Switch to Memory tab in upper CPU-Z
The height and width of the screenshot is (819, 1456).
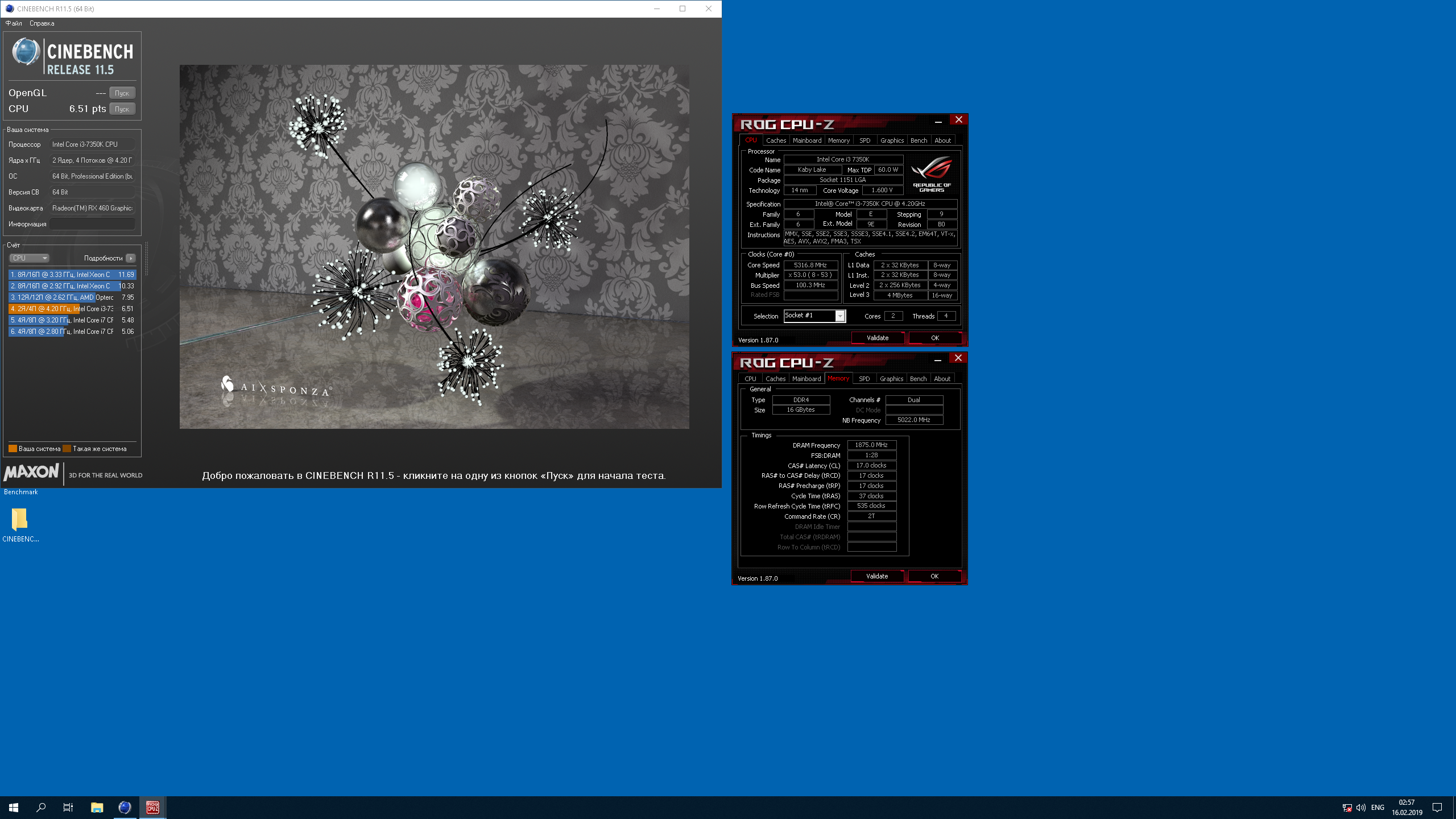[839, 140]
